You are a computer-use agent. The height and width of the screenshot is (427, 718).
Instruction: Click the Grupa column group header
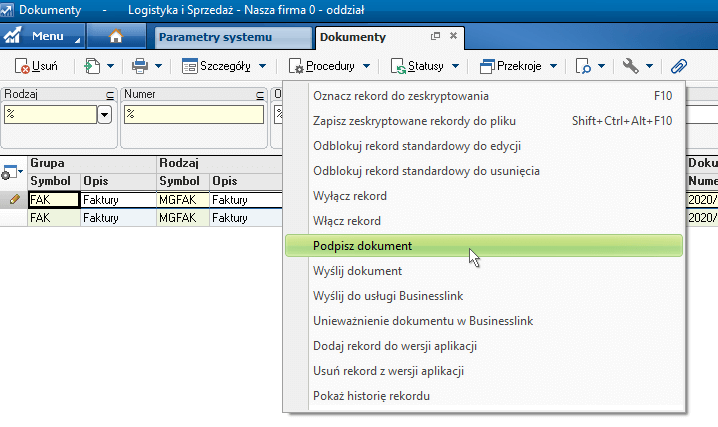pos(92,163)
